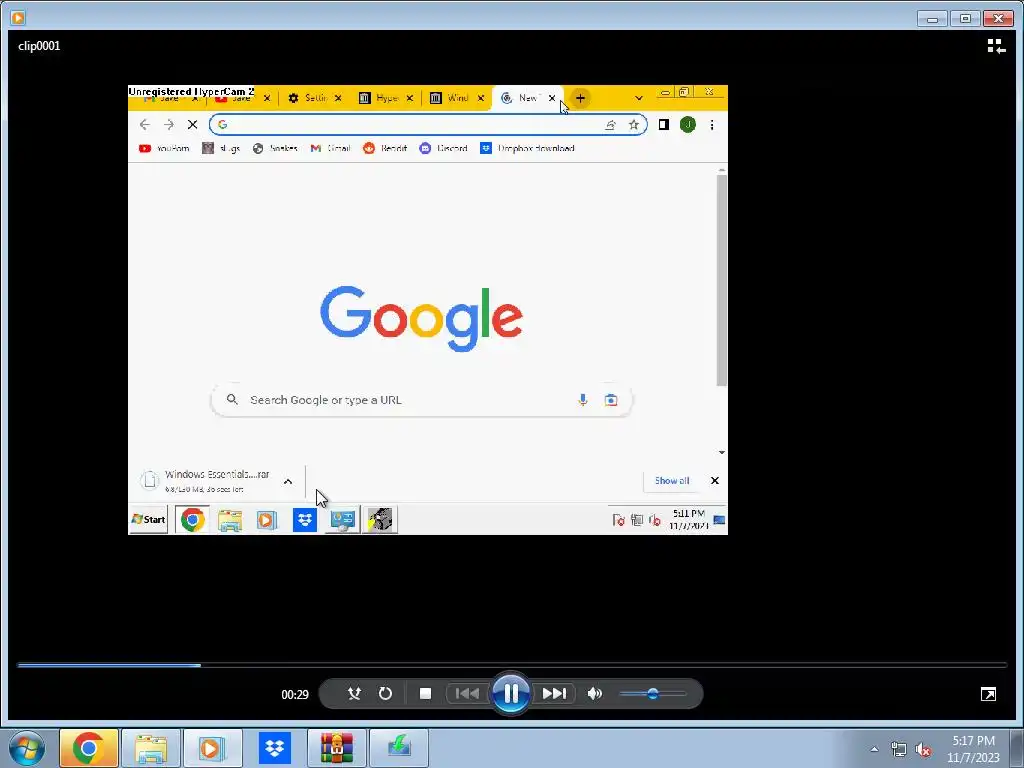Skip to the next track
This screenshot has width=1024, height=768.
(x=554, y=694)
